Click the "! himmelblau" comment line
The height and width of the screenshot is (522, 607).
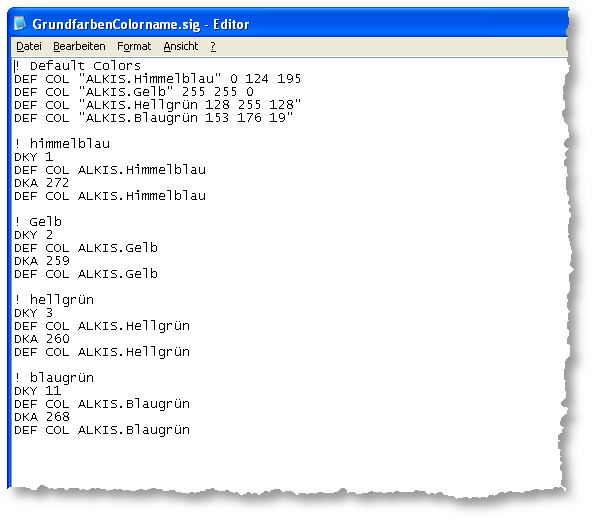(62, 144)
